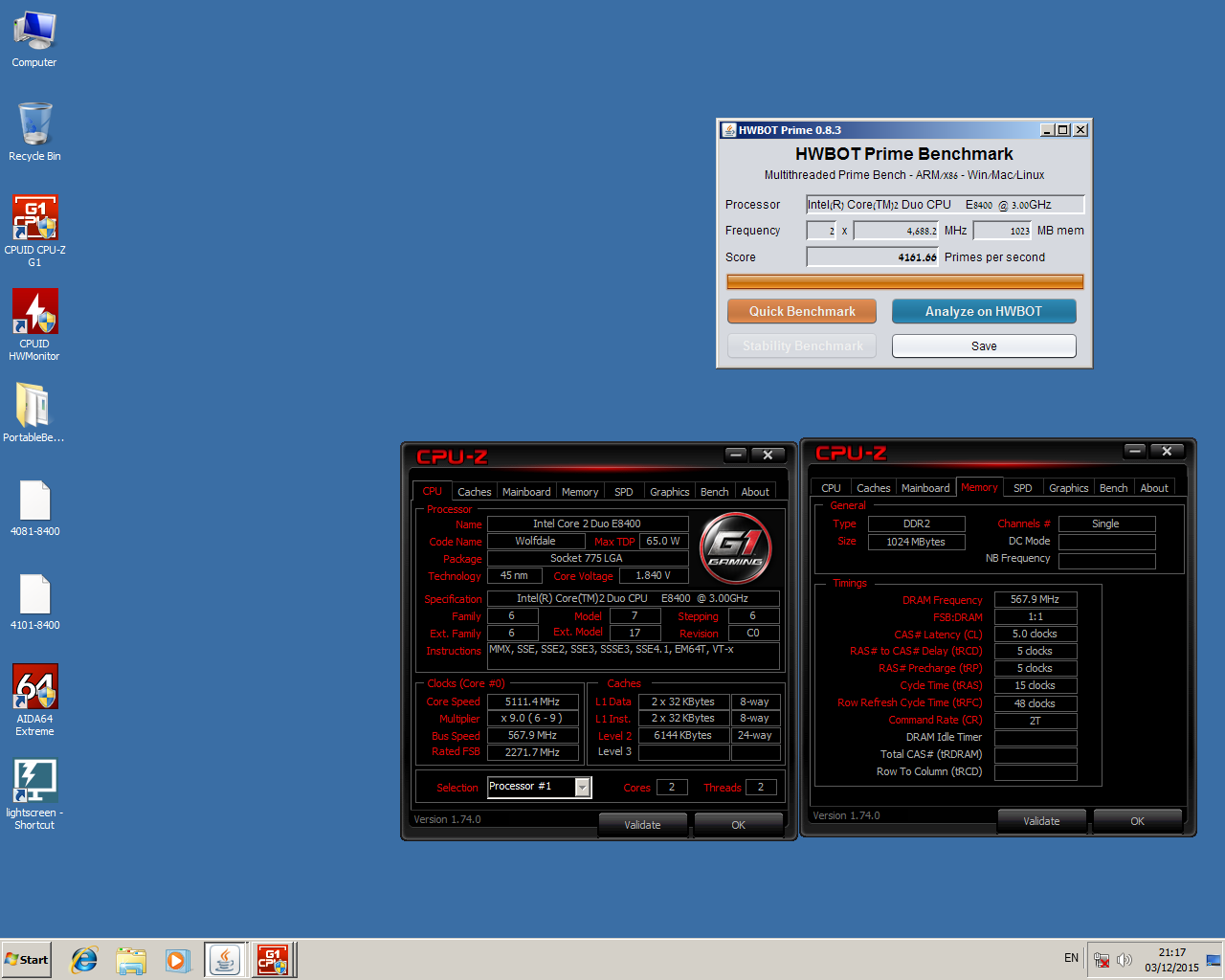The width and height of the screenshot is (1225, 980).
Task: Click the 1023 MB mem field
Action: [x=1002, y=231]
